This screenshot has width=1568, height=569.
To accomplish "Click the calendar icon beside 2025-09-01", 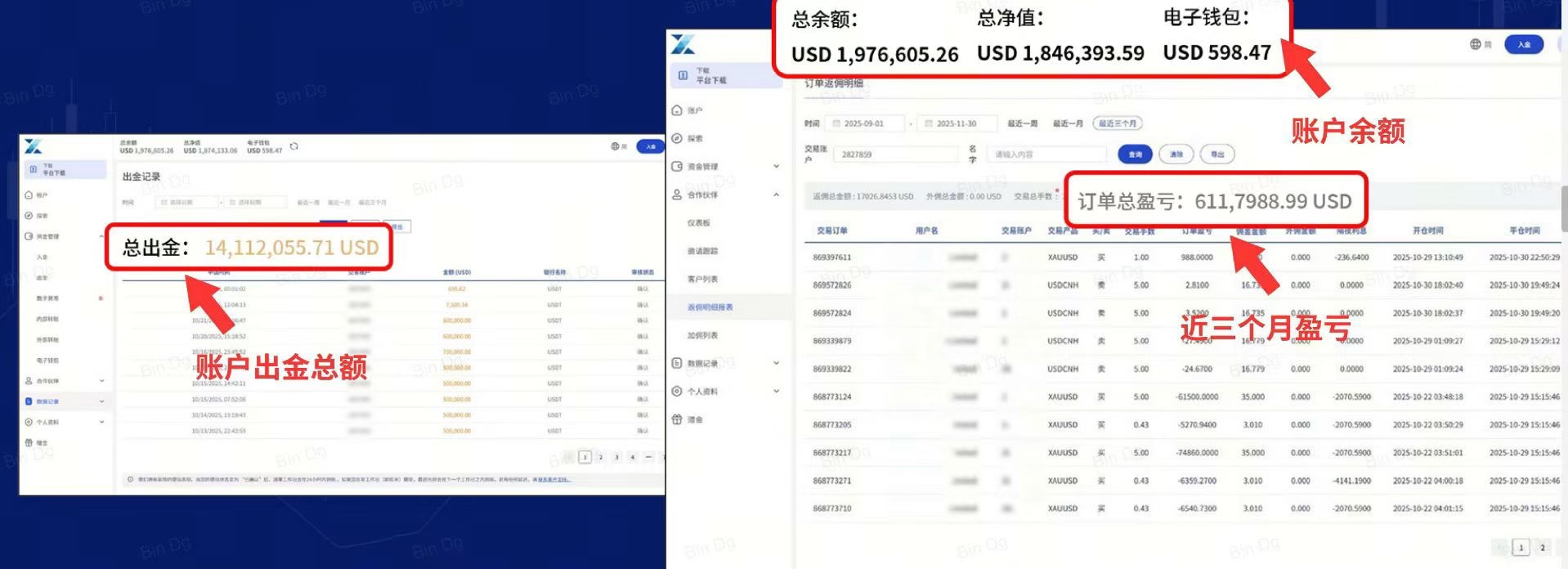I will 836,123.
